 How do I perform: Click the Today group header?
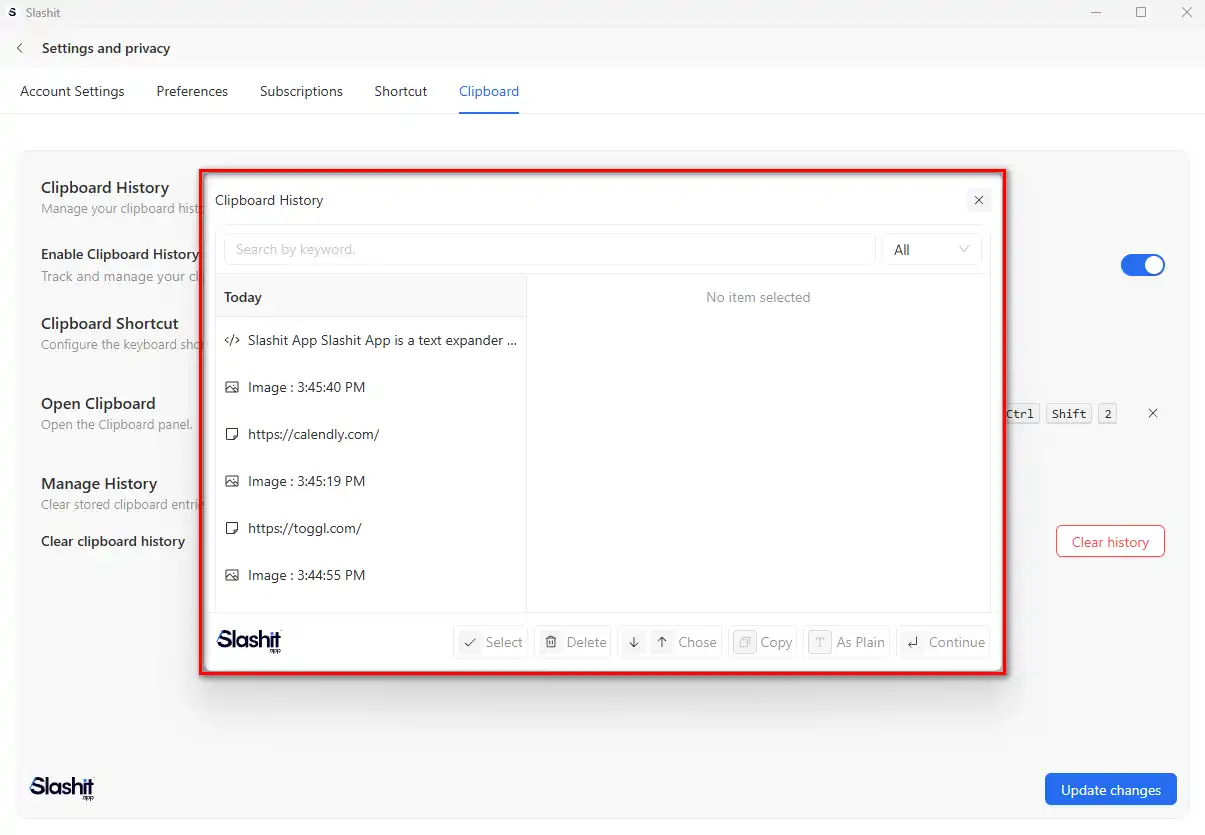[x=371, y=297]
